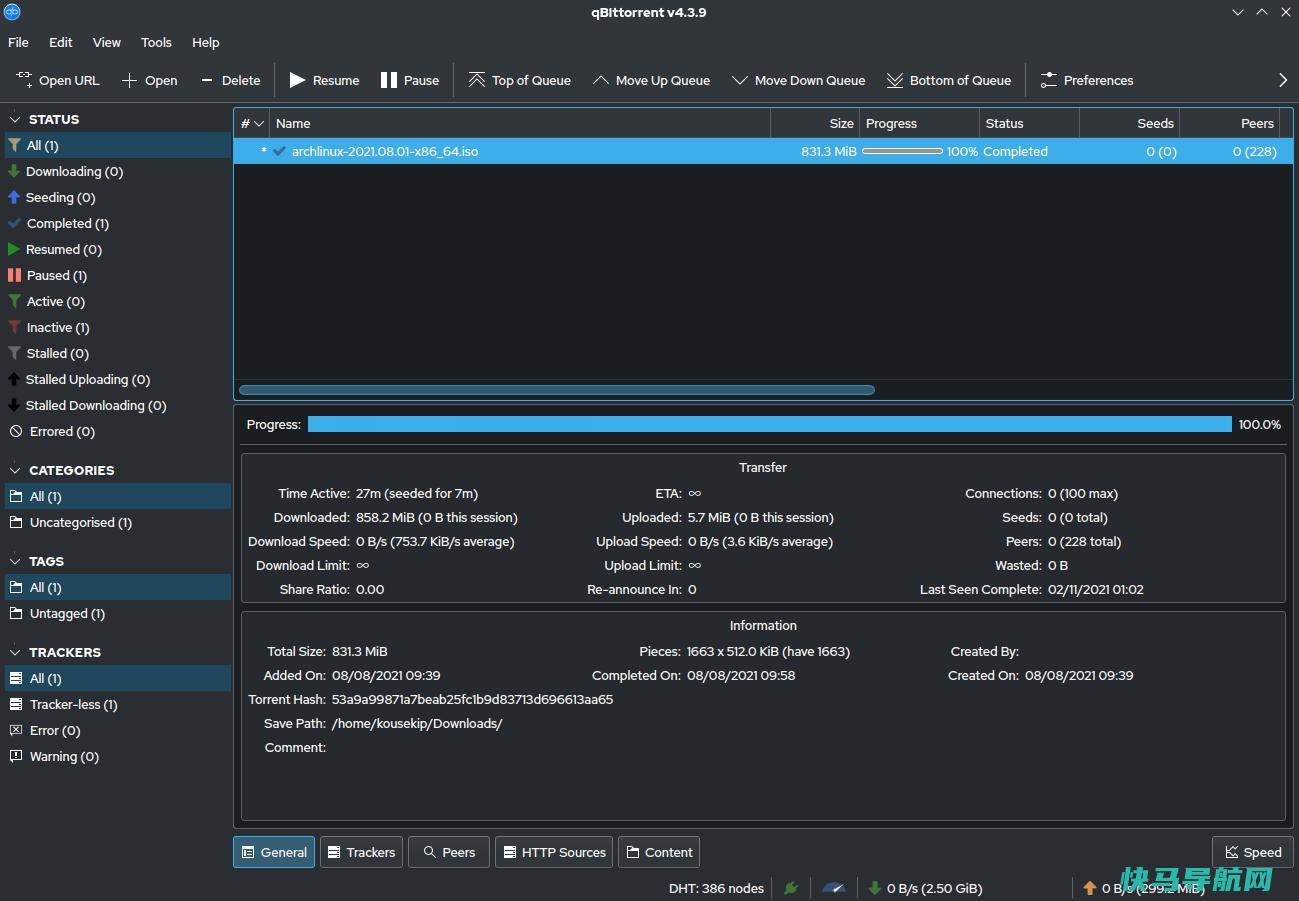Click torrent row progress bar at 100%
1299x901 pixels.
coord(902,151)
